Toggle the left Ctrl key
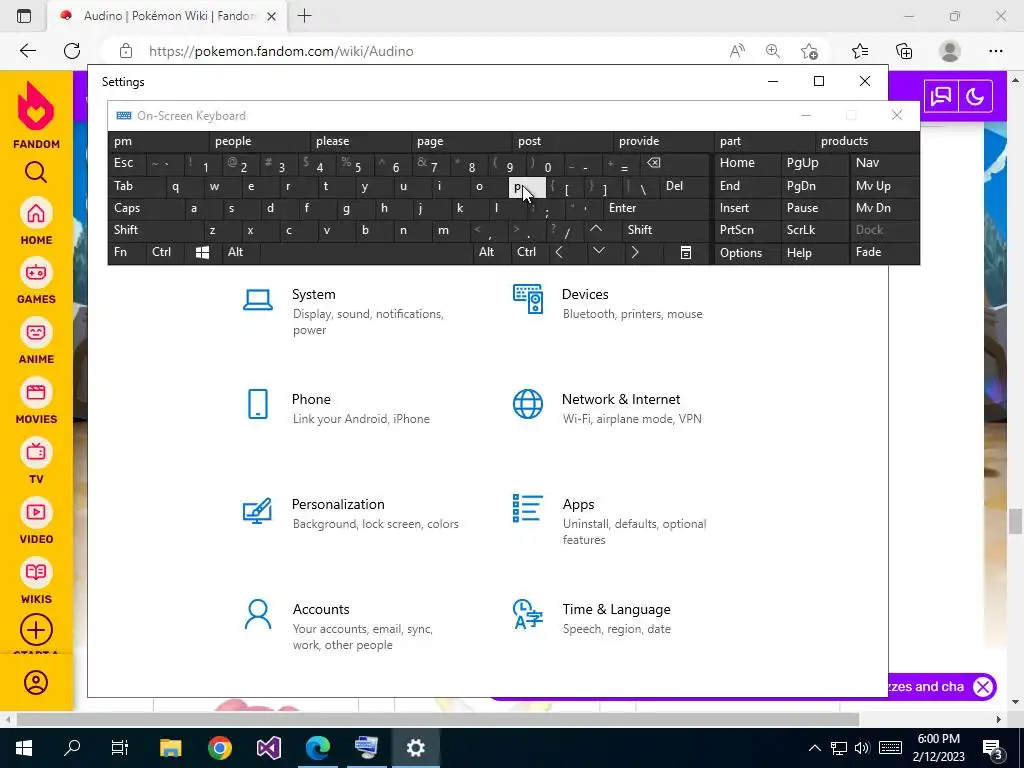1024x768 pixels. click(165, 252)
